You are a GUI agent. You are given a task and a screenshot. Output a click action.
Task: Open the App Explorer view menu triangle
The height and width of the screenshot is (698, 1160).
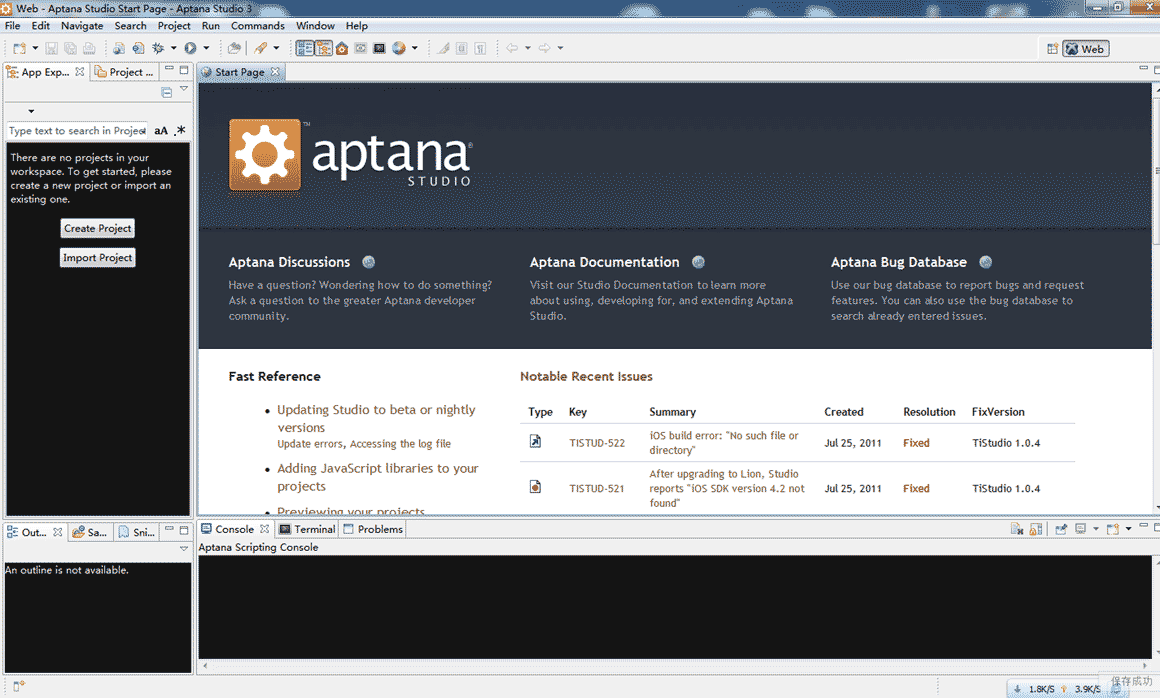[x=184, y=89]
